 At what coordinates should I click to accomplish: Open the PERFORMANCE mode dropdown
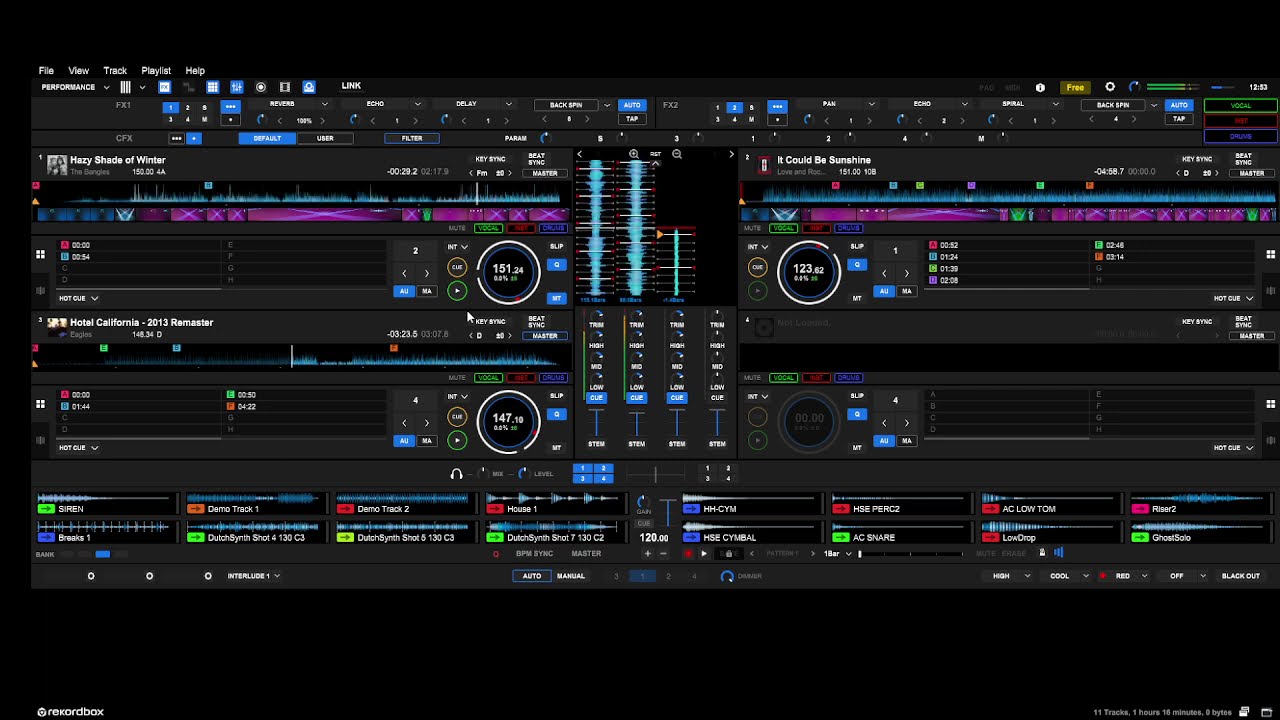point(75,87)
